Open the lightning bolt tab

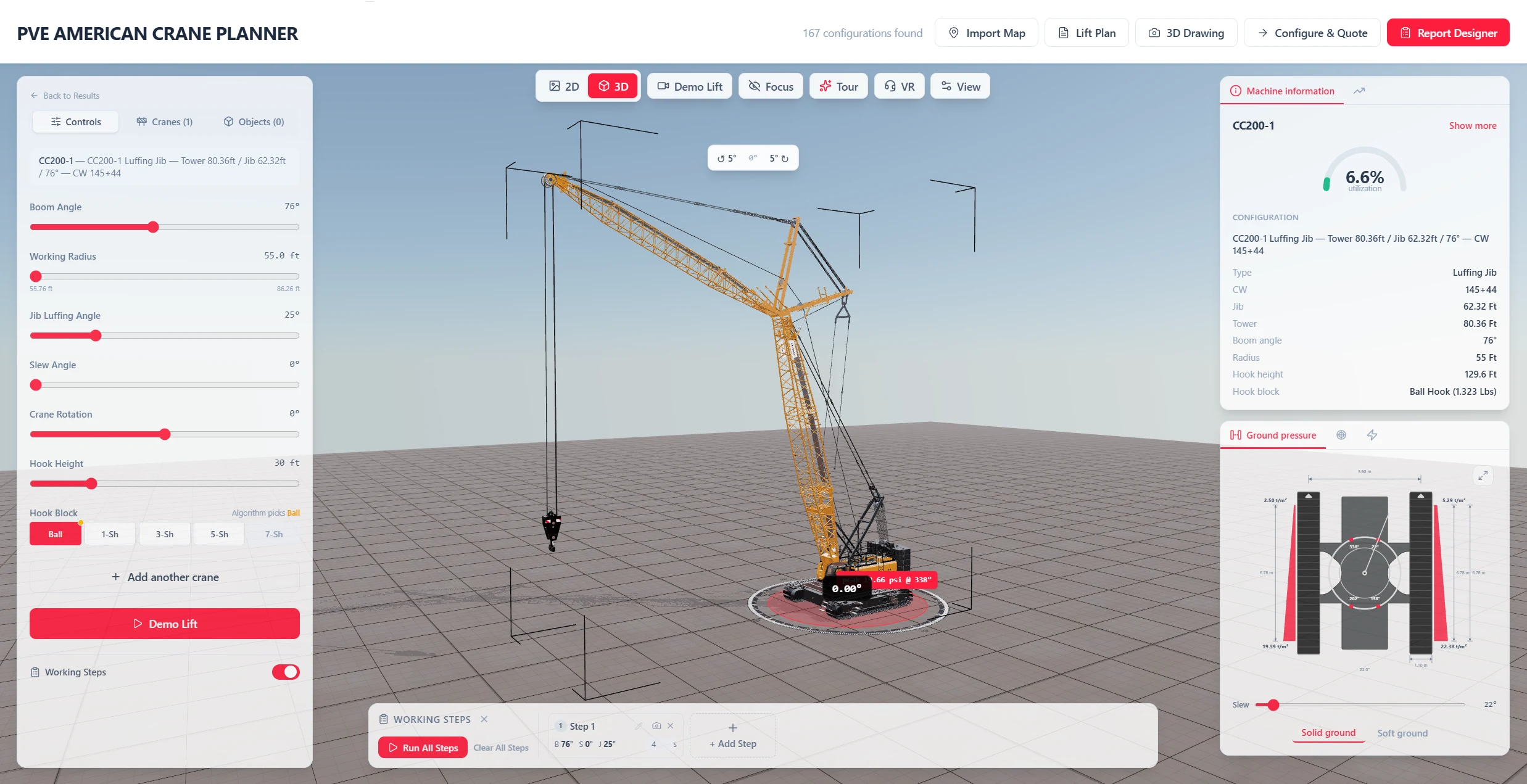tap(1372, 435)
